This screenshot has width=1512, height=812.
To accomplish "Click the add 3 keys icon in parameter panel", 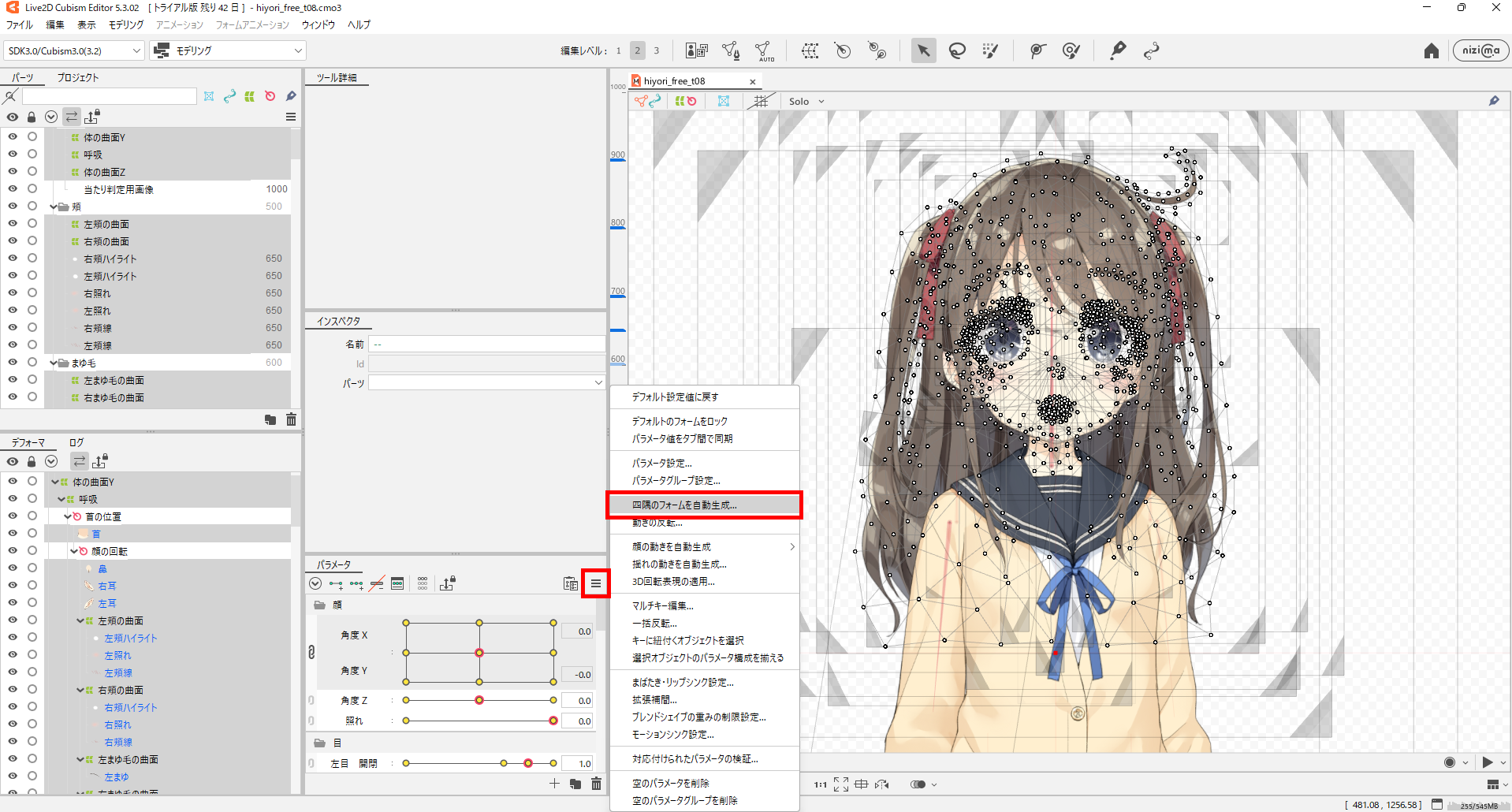I will tap(356, 584).
